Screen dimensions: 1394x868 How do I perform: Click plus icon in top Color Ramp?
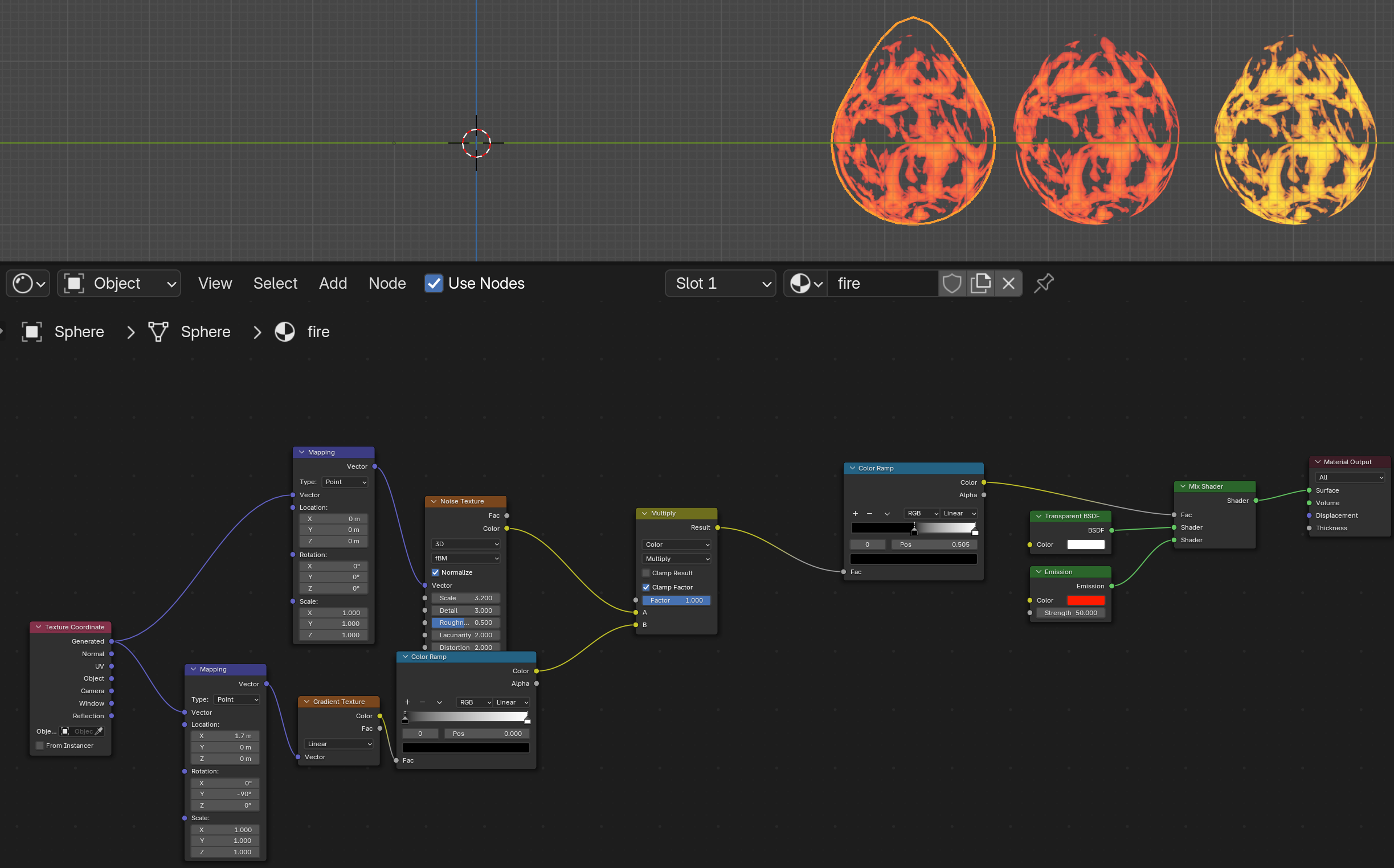tap(856, 513)
